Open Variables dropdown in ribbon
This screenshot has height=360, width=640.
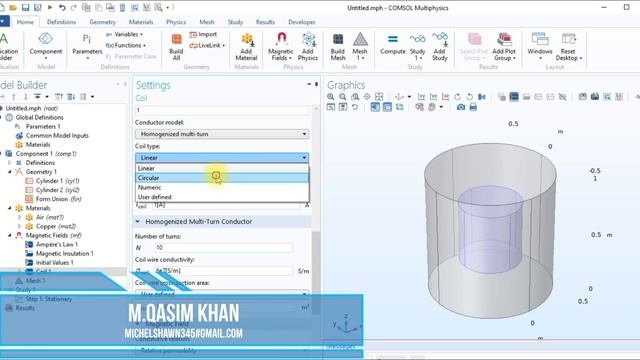pyautogui.click(x=124, y=34)
